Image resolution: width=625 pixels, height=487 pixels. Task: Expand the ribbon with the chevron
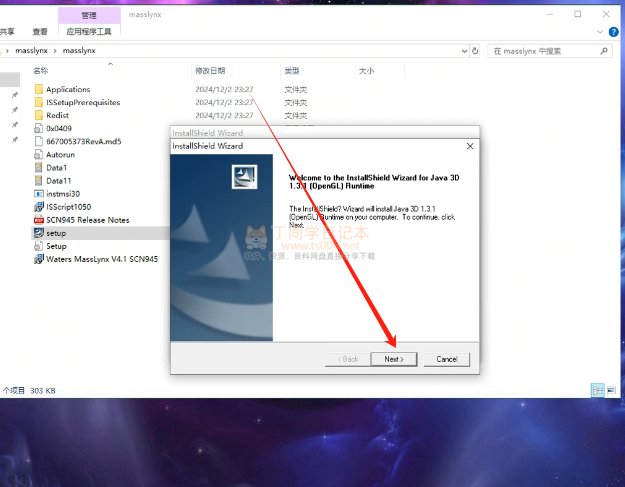(x=600, y=32)
